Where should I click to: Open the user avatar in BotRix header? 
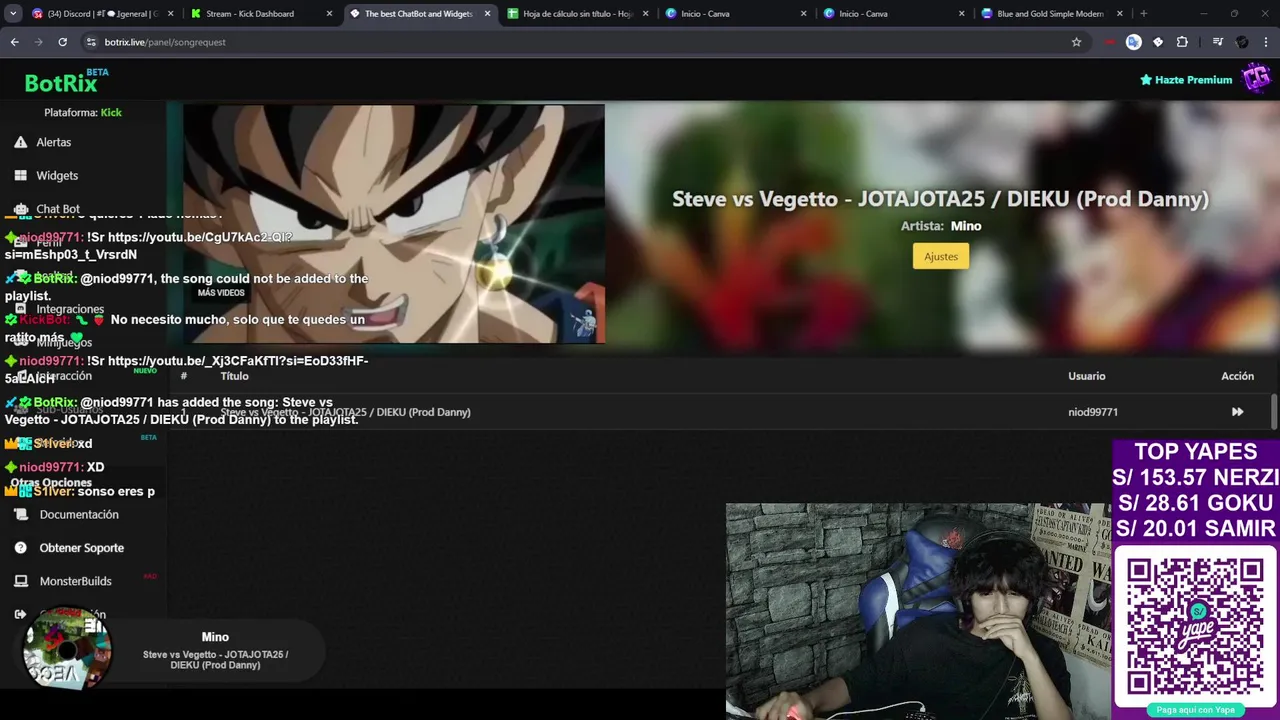(x=1256, y=78)
